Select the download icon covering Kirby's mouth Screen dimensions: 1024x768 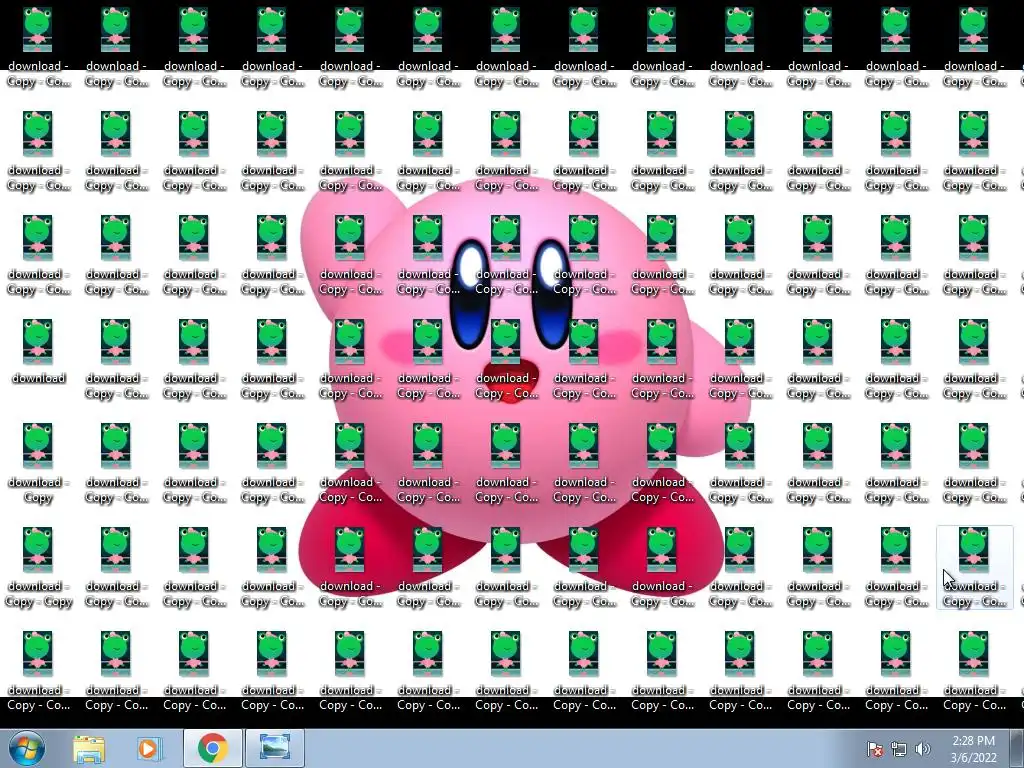tap(506, 360)
